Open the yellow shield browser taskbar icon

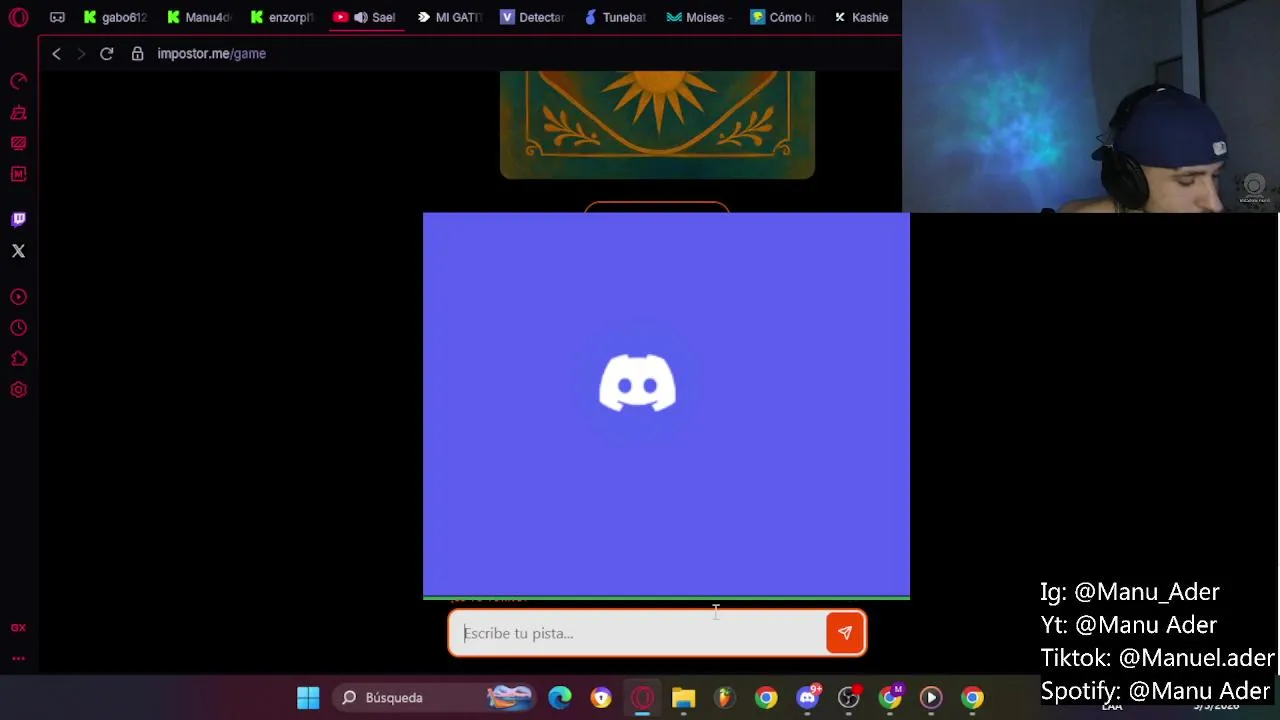(601, 698)
